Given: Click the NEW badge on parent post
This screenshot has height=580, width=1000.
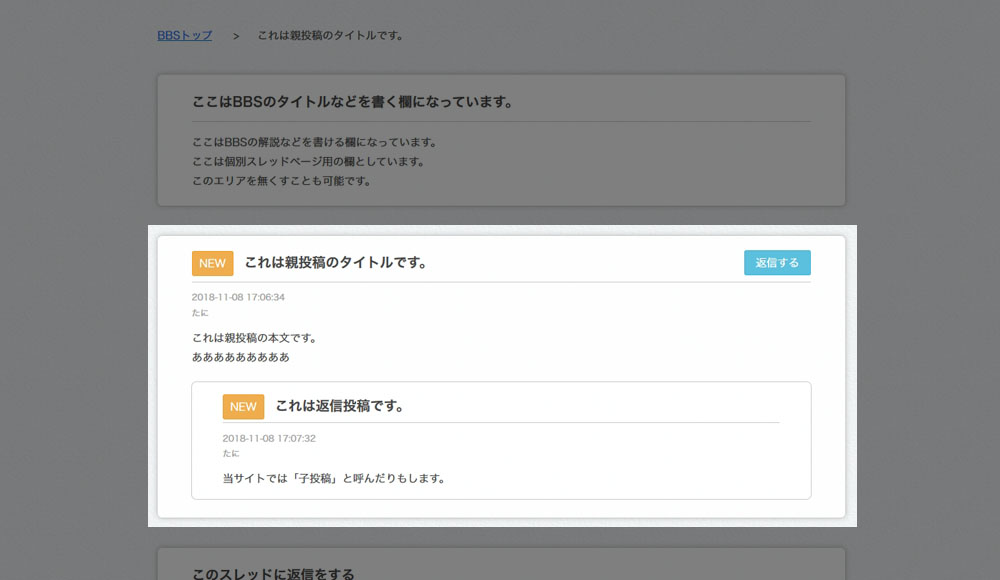Looking at the screenshot, I should click(x=212, y=264).
